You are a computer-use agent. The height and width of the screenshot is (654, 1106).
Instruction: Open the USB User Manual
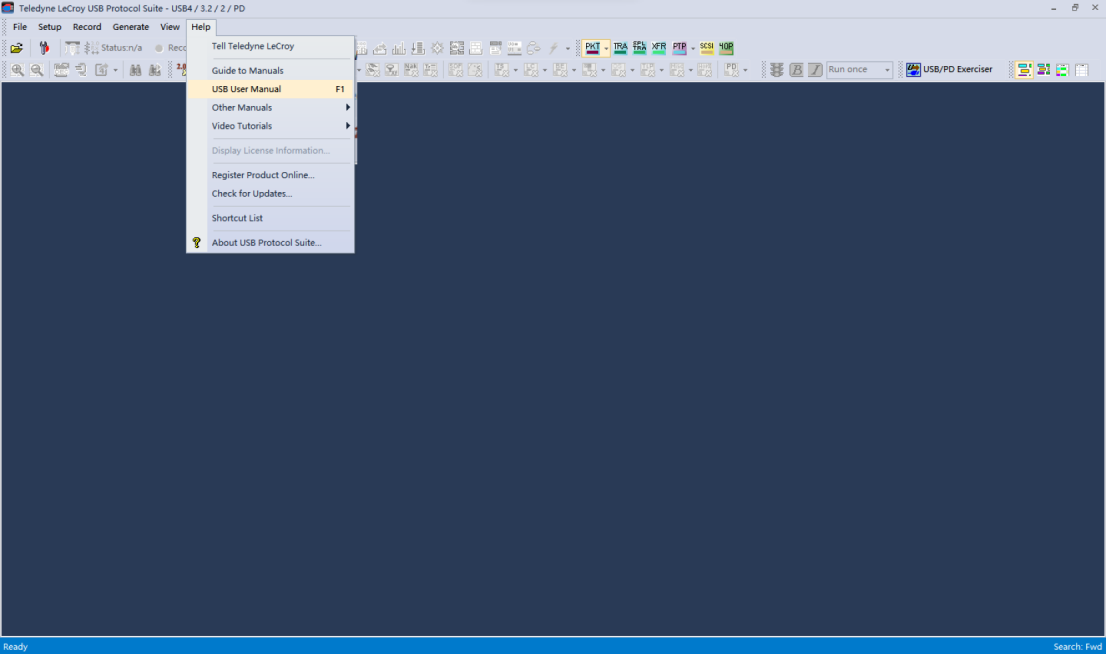(x=270, y=89)
